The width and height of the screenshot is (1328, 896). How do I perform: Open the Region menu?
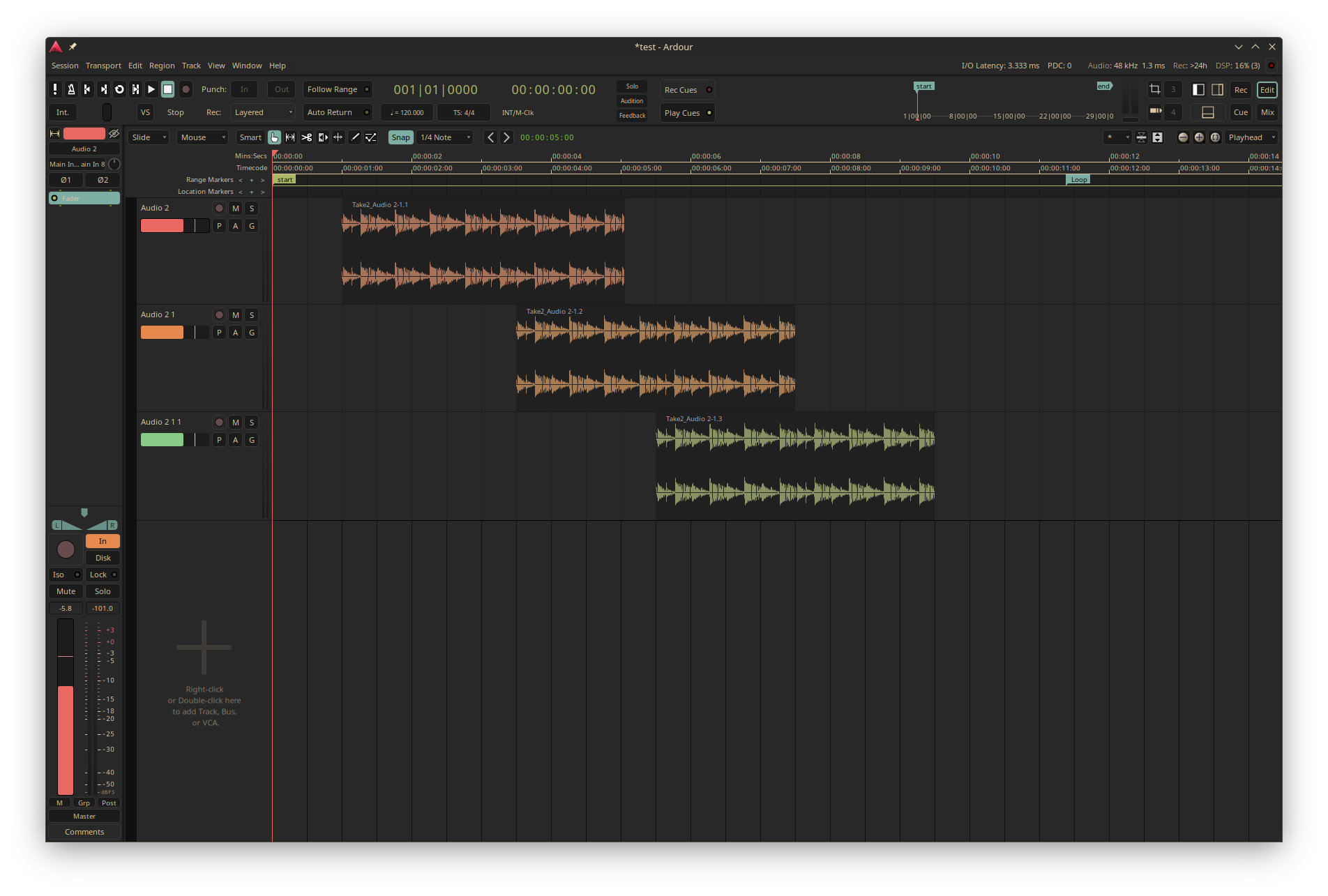tap(162, 66)
